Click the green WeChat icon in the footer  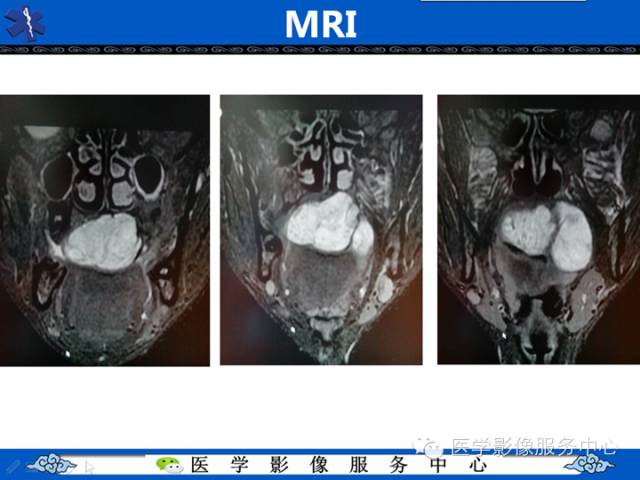169,465
